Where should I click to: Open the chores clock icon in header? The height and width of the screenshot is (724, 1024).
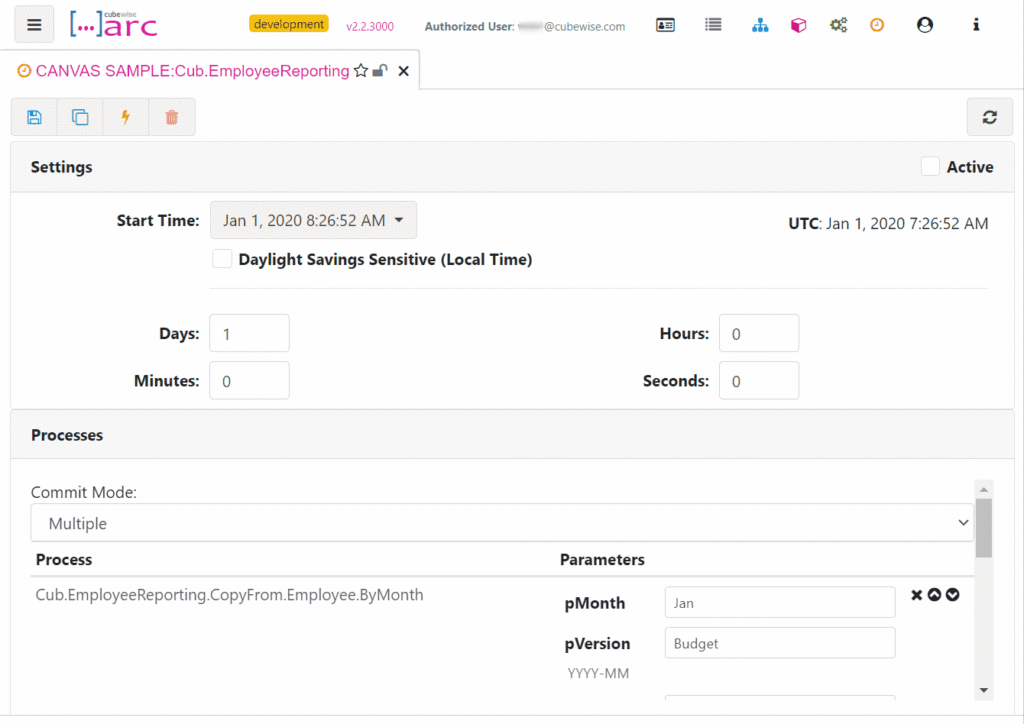coord(877,25)
